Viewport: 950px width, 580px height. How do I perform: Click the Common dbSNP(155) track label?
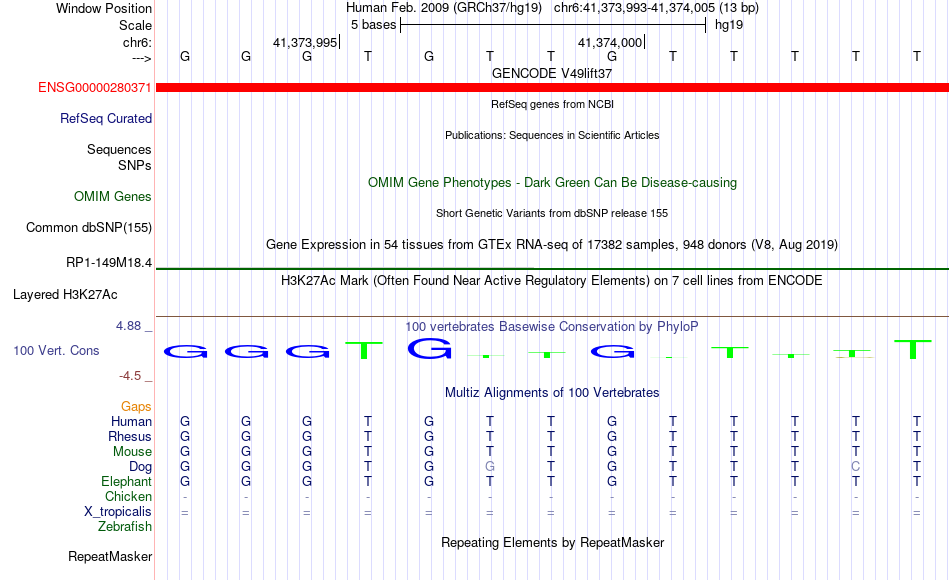coord(89,227)
